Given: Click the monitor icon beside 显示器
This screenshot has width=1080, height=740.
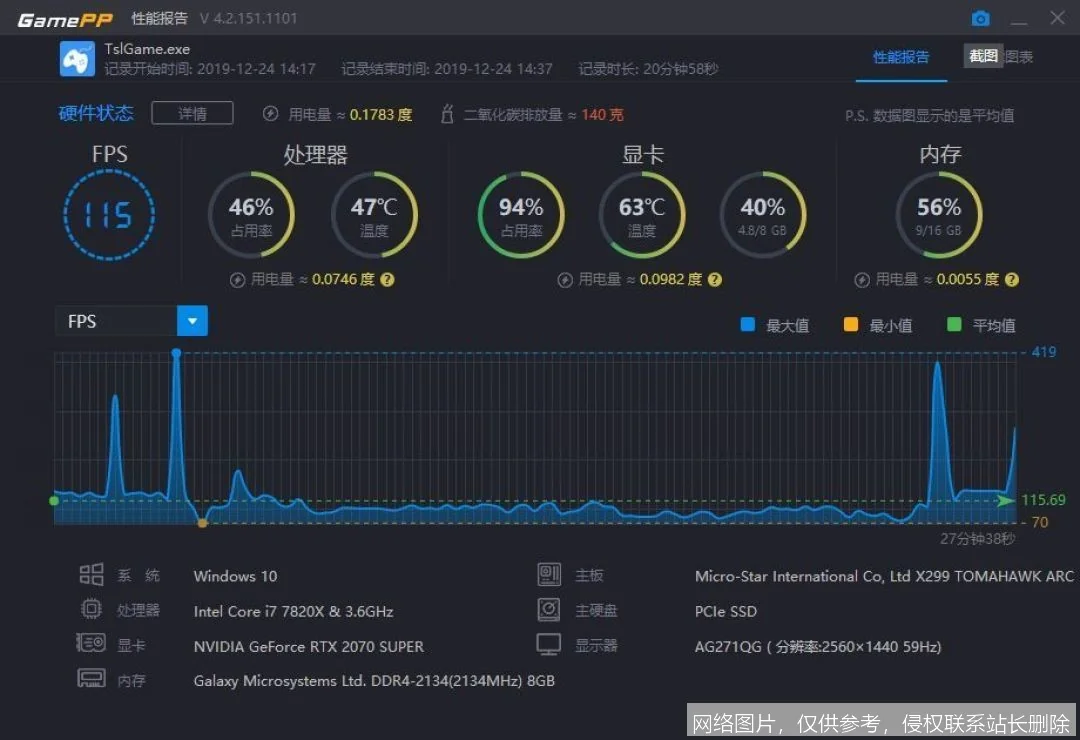Looking at the screenshot, I should [x=548, y=644].
